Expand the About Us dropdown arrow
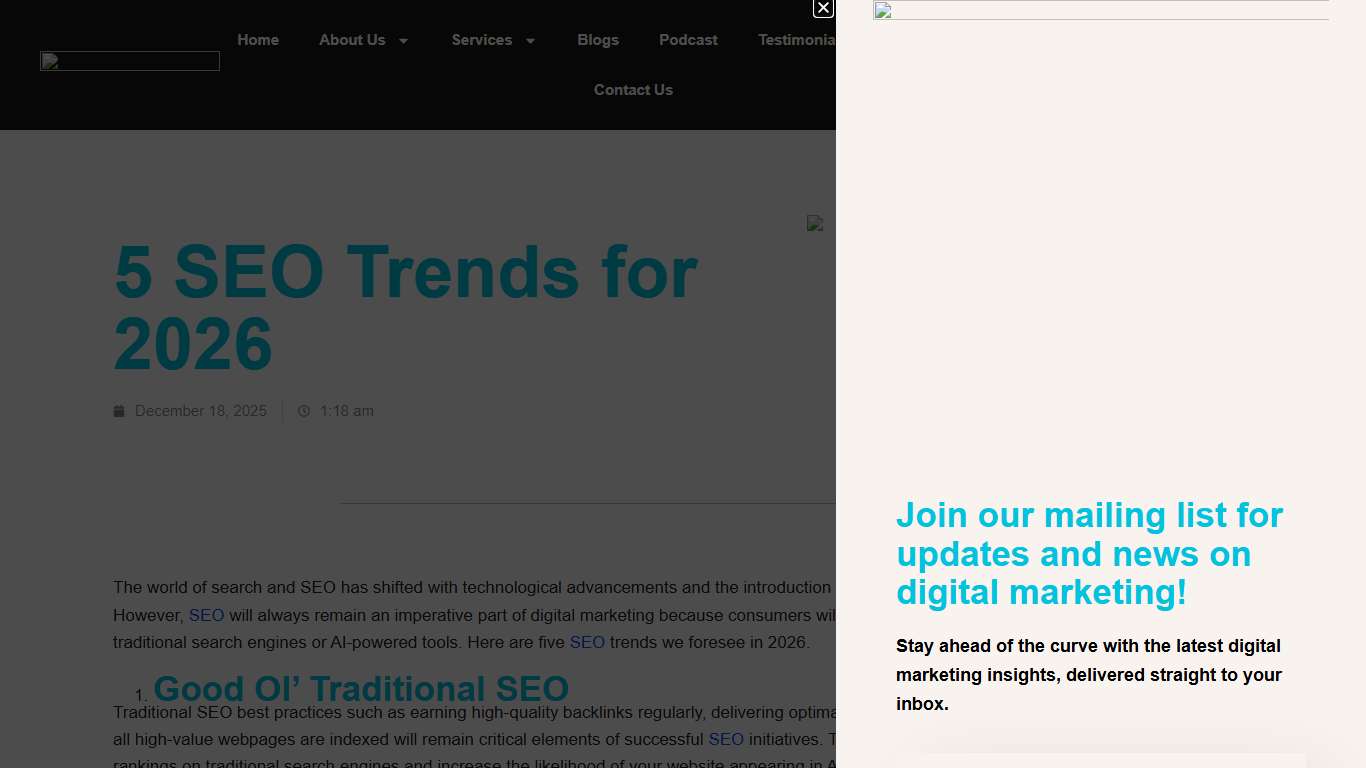This screenshot has height=768, width=1366. pos(403,41)
